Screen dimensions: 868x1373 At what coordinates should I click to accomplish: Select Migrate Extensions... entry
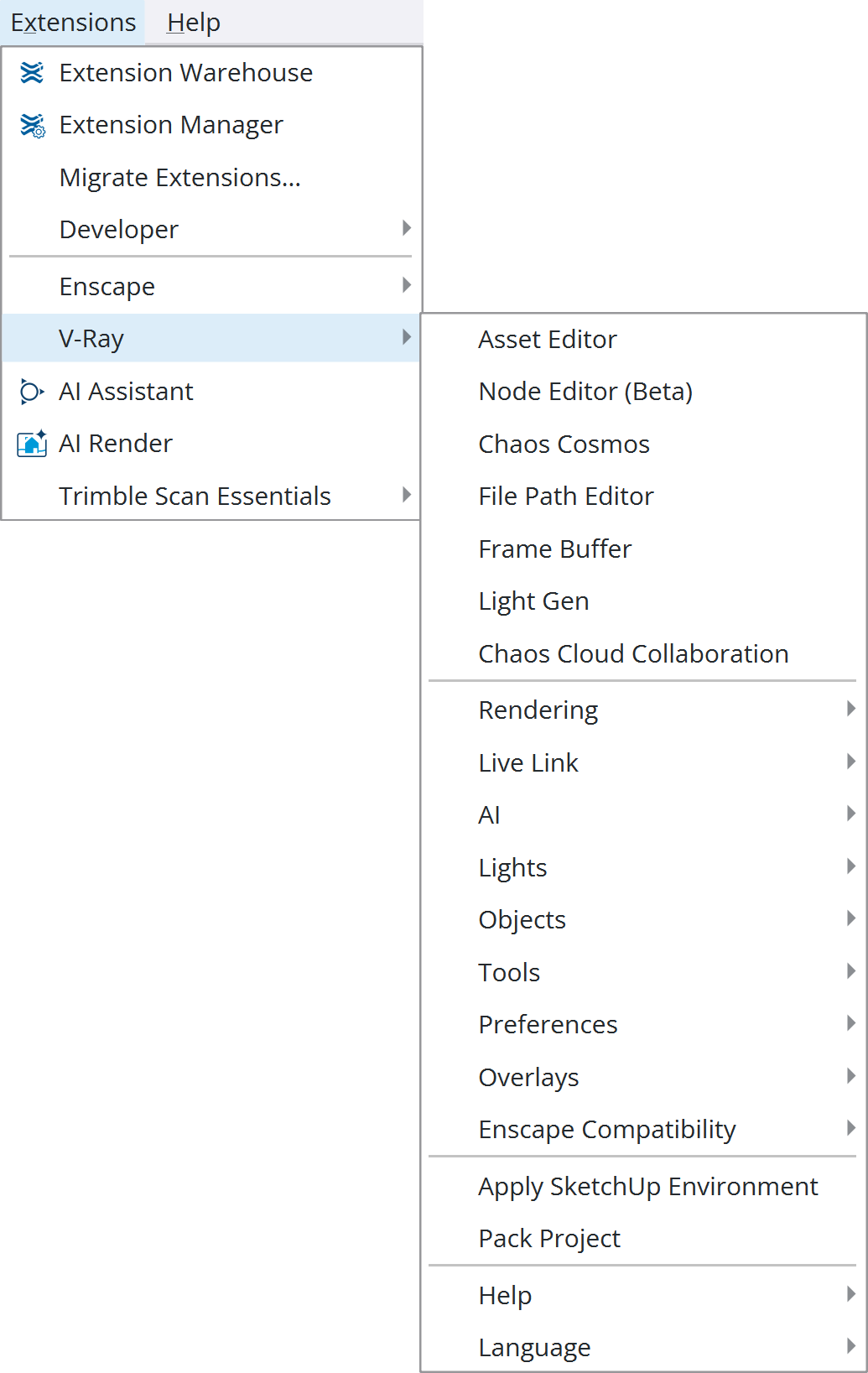tap(180, 178)
